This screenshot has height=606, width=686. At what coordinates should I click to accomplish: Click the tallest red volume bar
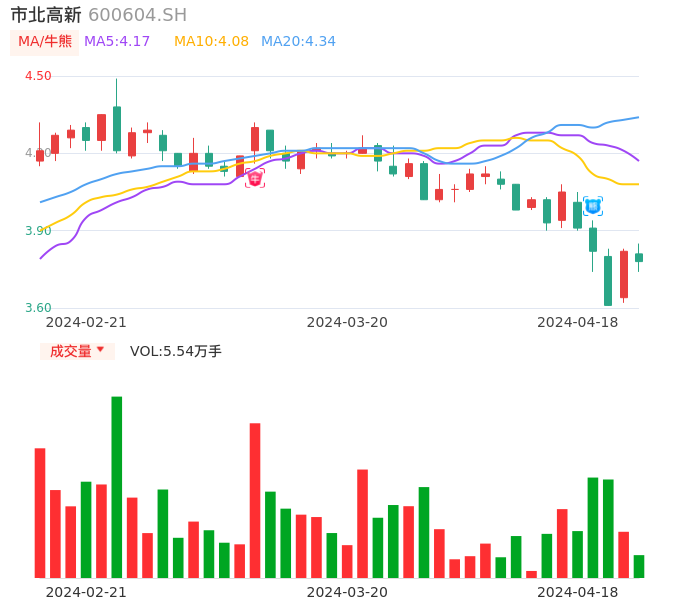point(255,500)
